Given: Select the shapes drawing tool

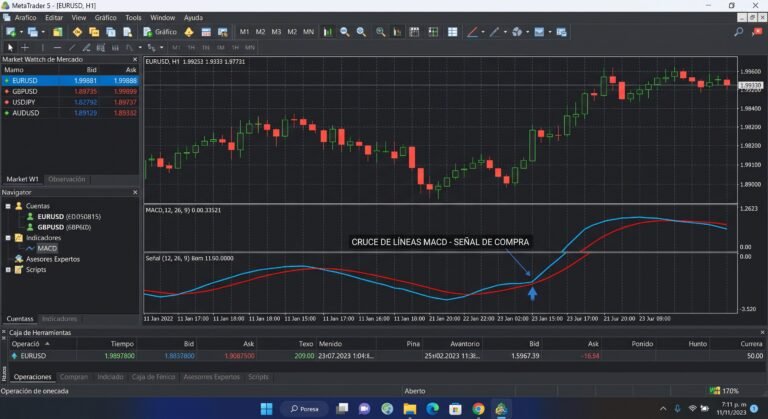Looking at the screenshot, I should pyautogui.click(x=517, y=32).
